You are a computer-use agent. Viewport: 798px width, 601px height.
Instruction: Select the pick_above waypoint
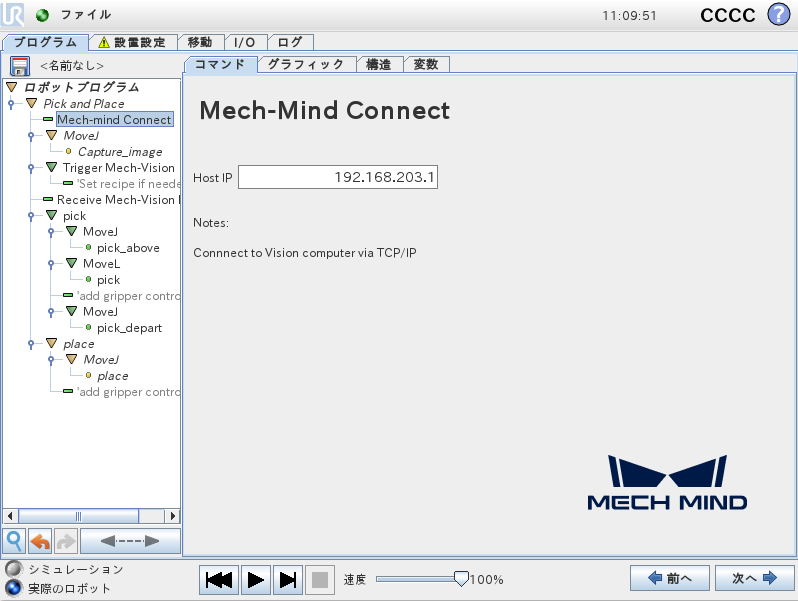click(x=128, y=248)
